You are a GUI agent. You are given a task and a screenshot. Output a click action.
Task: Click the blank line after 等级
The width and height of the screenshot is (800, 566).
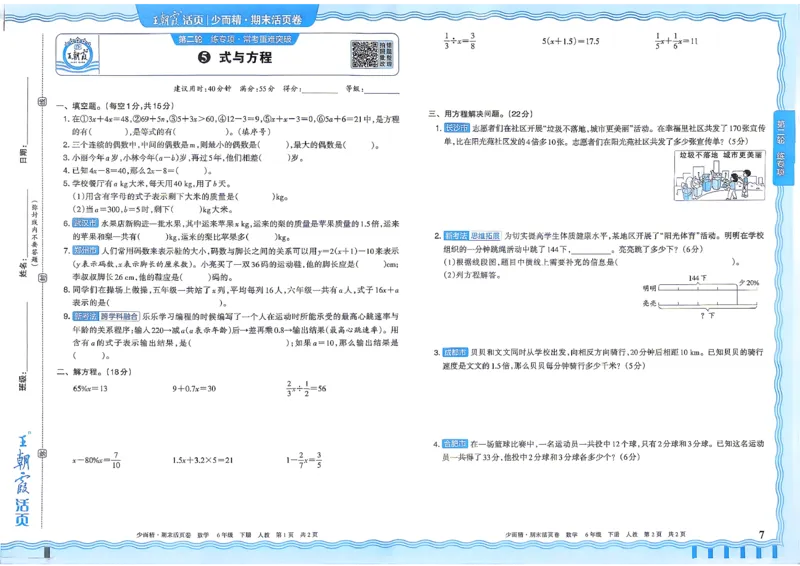click(382, 89)
